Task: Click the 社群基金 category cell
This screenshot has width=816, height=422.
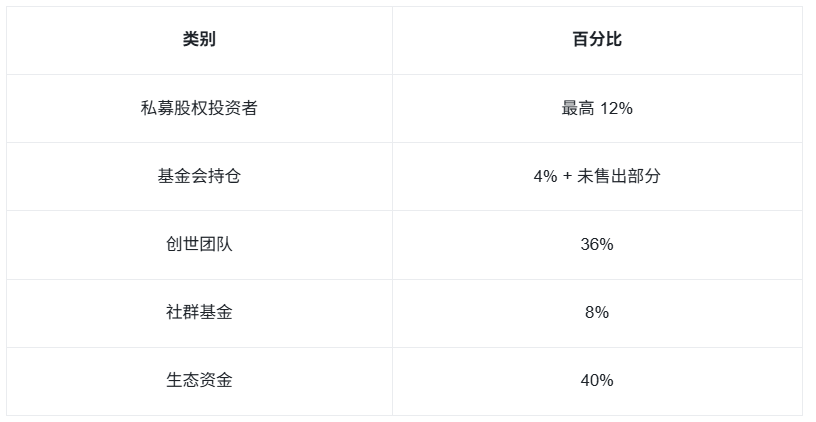Action: point(199,312)
